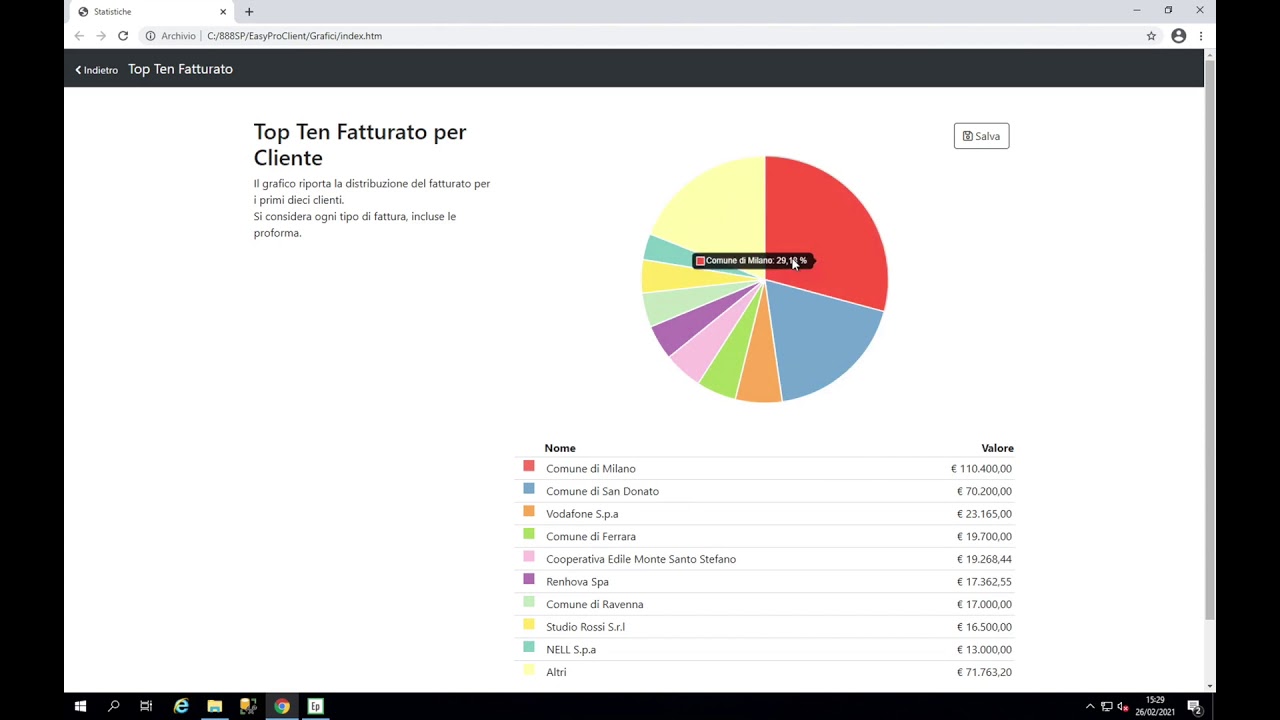Click the value € 70.200,00

(x=984, y=491)
